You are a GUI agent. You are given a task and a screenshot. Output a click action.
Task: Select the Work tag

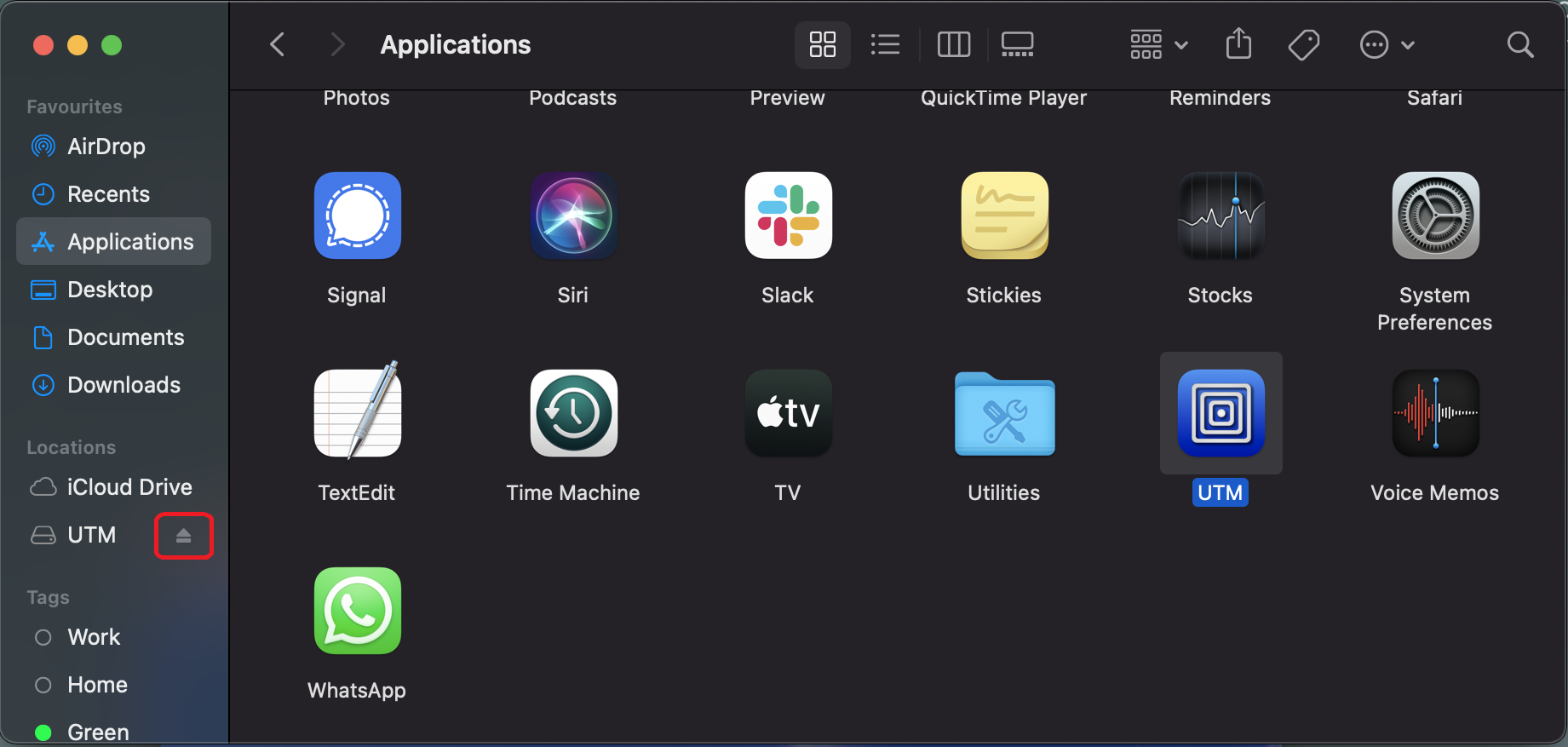click(113, 637)
